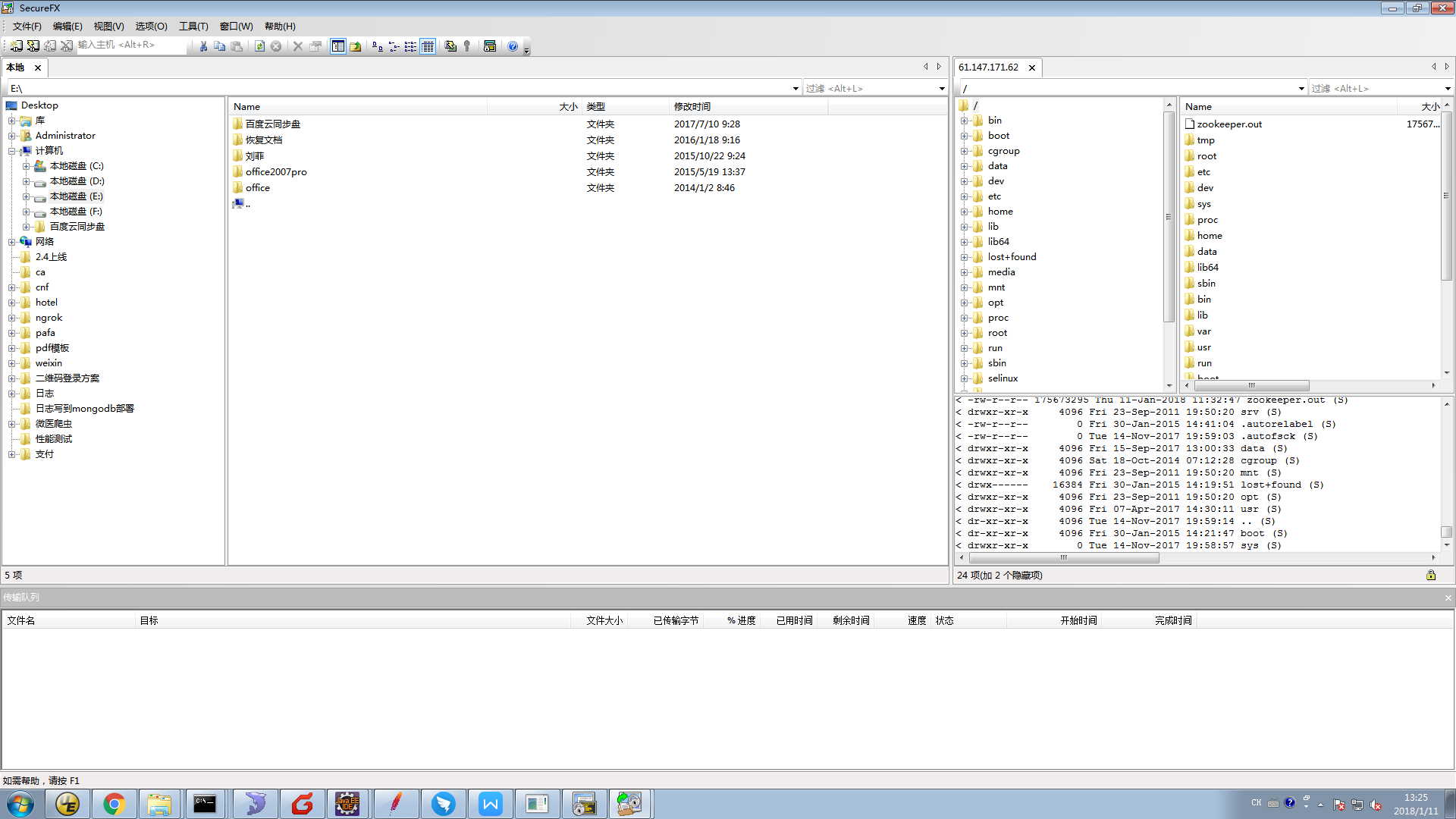
Task: Open Chrome from the Windows taskbar
Action: point(114,804)
